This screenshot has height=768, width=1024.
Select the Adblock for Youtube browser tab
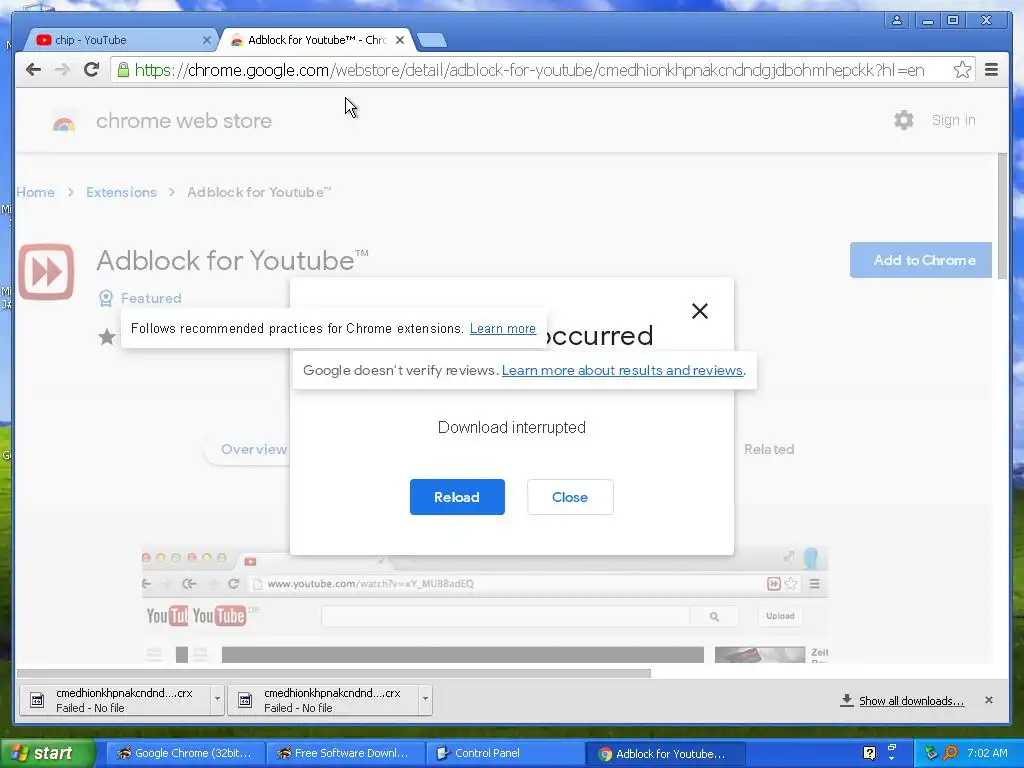(319, 40)
